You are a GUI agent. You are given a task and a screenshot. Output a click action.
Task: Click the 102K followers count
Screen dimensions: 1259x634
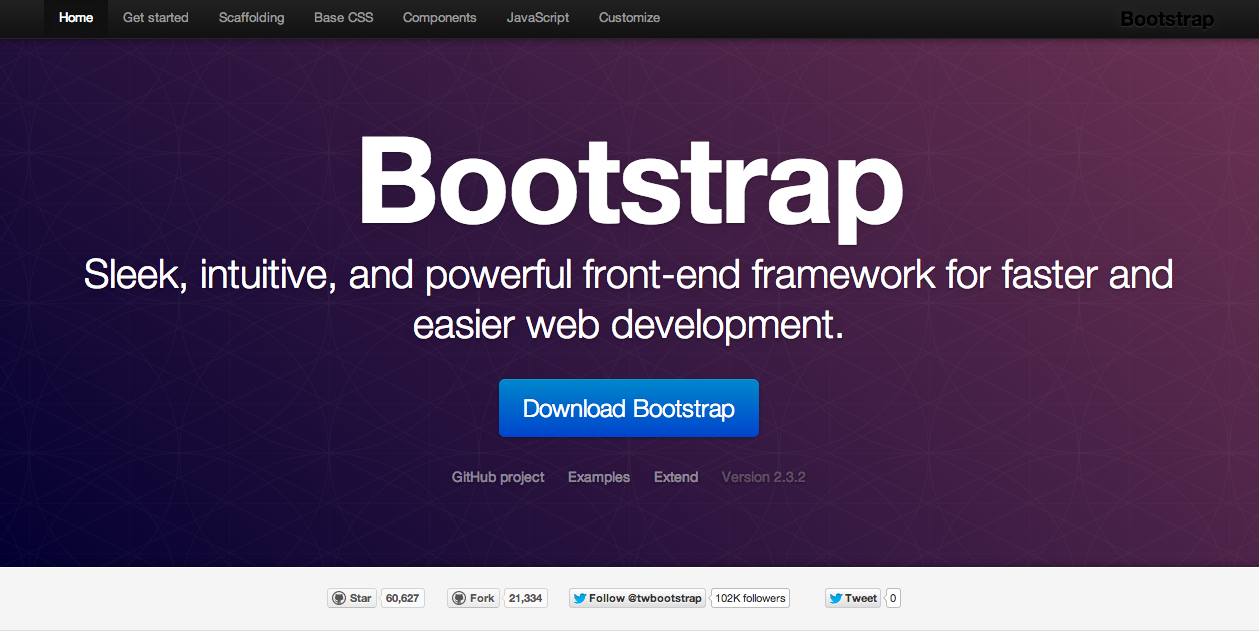pos(751,598)
